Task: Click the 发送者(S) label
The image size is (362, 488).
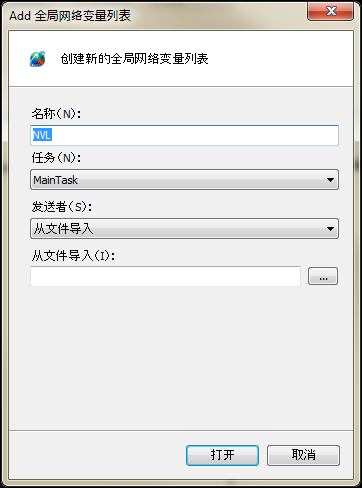Action: (62, 207)
